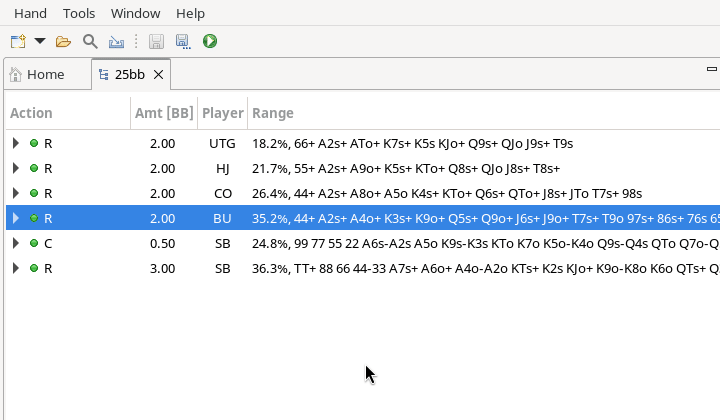Click the magnifying glass search icon
This screenshot has height=420, width=720.
pyautogui.click(x=90, y=41)
